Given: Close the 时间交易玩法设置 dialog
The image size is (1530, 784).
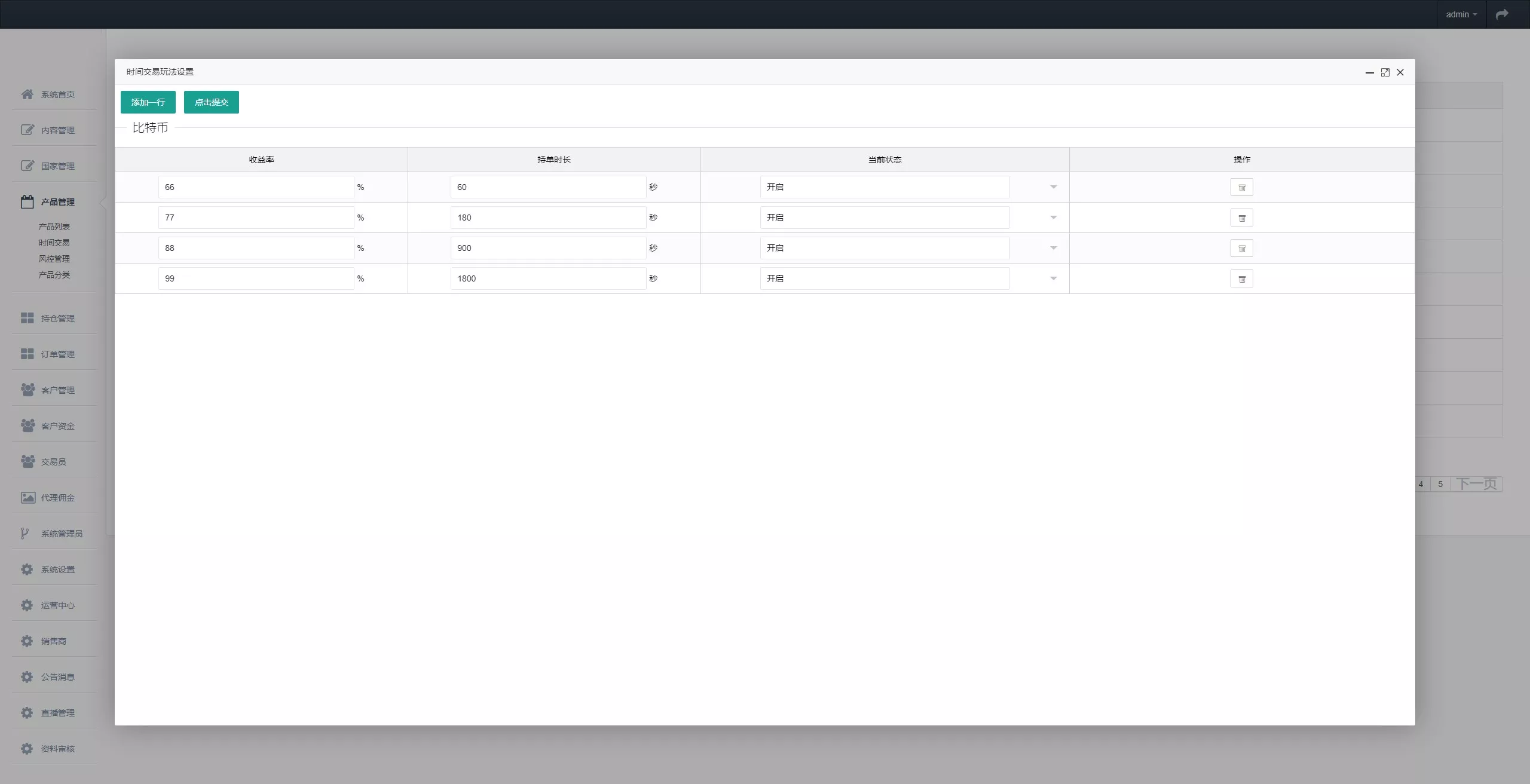Looking at the screenshot, I should (x=1400, y=72).
